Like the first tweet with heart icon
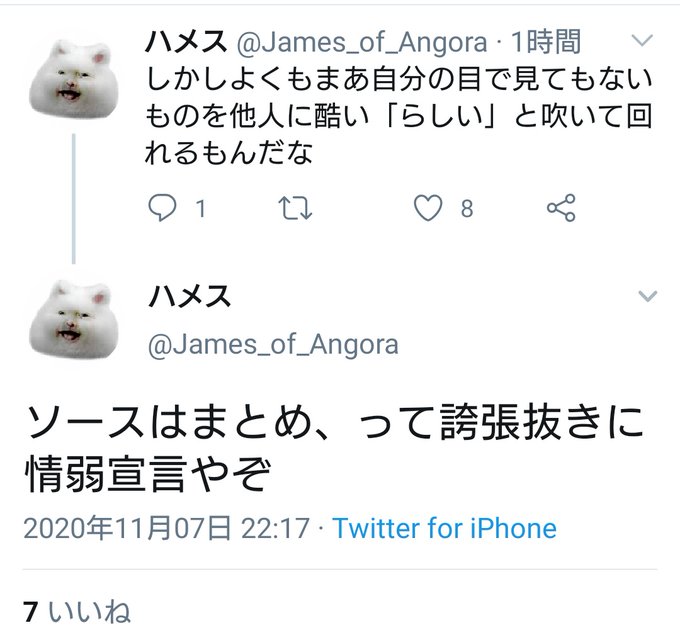 428,208
